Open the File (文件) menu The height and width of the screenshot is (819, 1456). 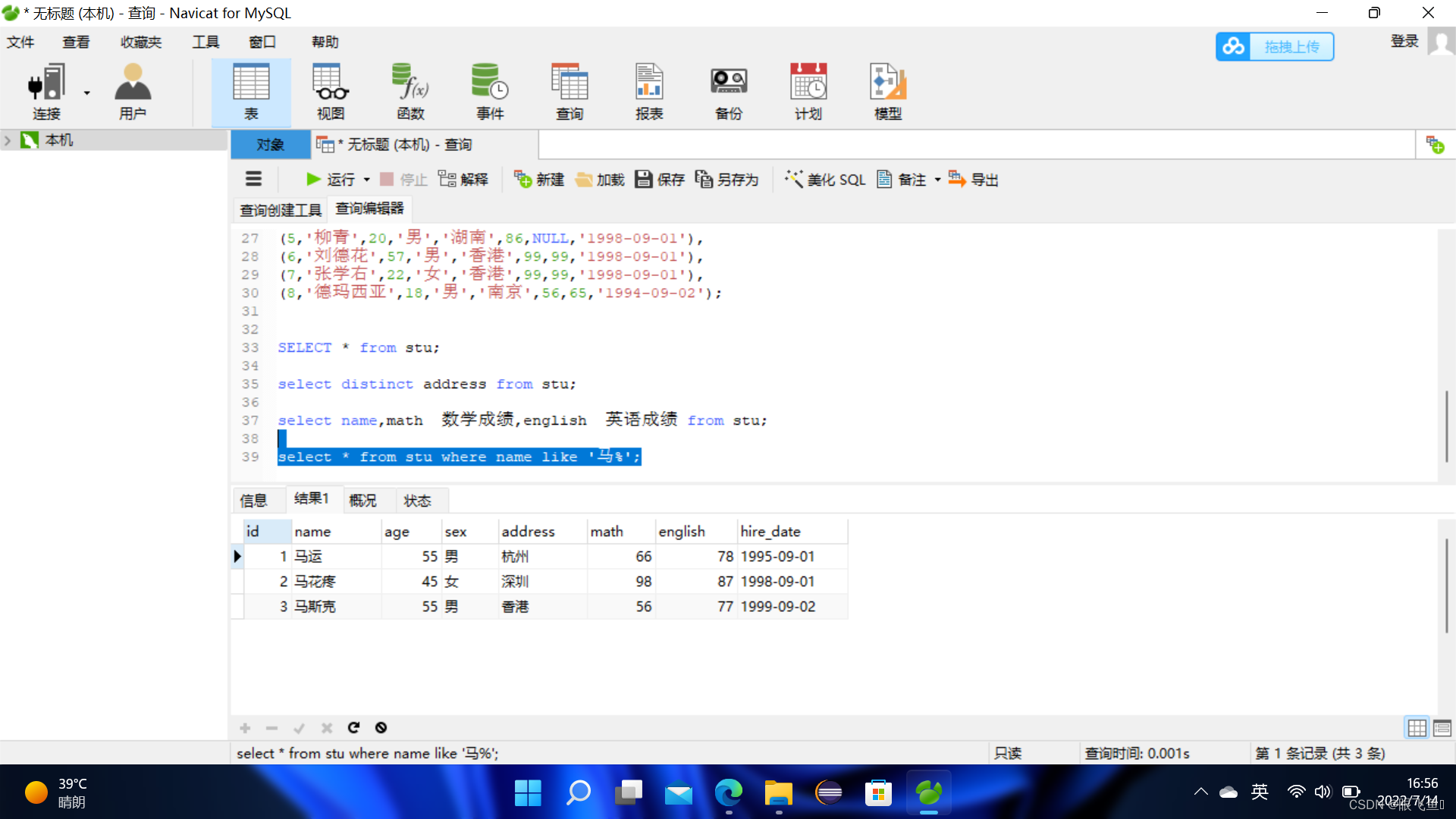click(x=20, y=42)
